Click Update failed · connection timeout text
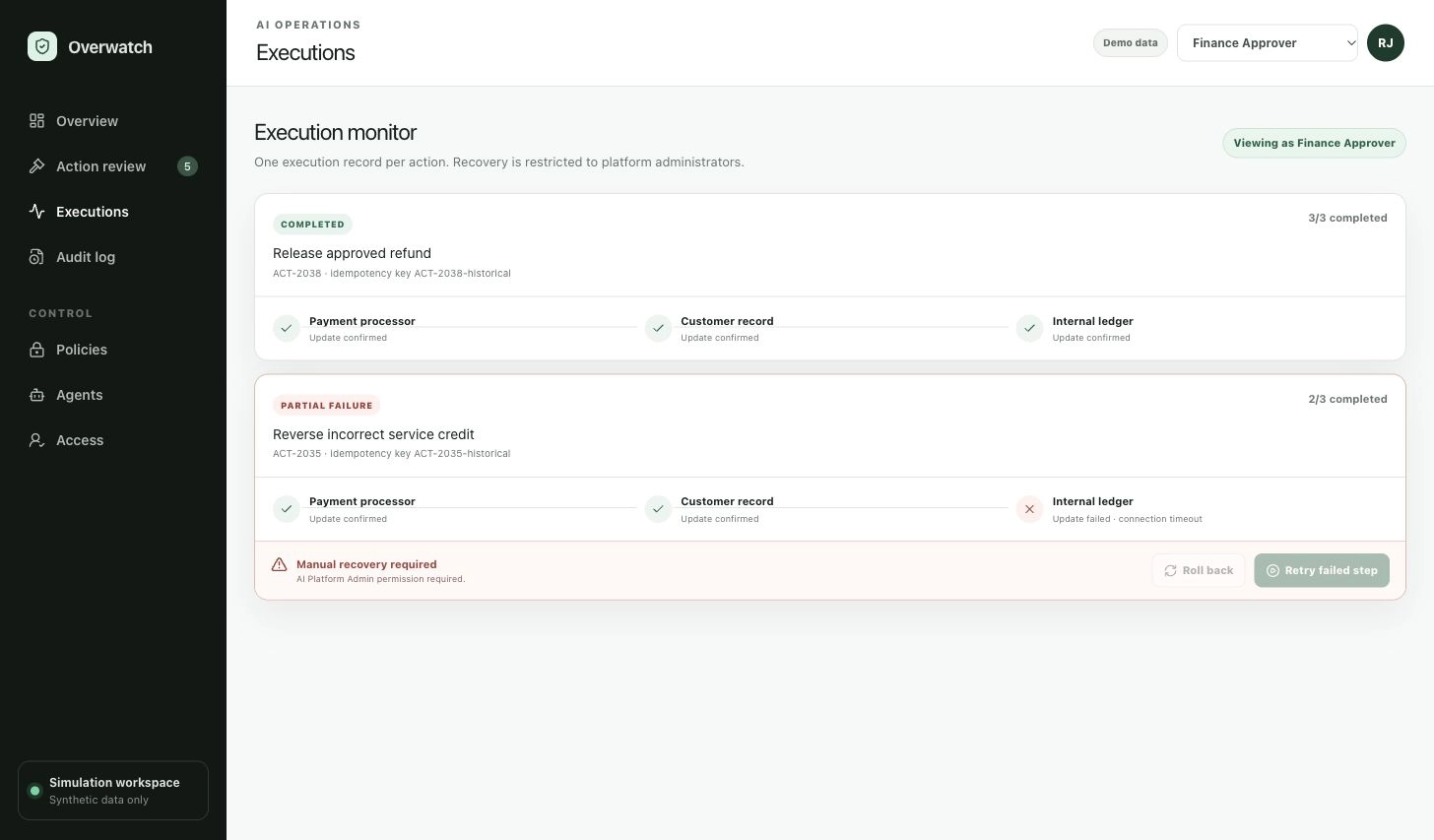Viewport: 1434px width, 840px height. click(x=1127, y=519)
